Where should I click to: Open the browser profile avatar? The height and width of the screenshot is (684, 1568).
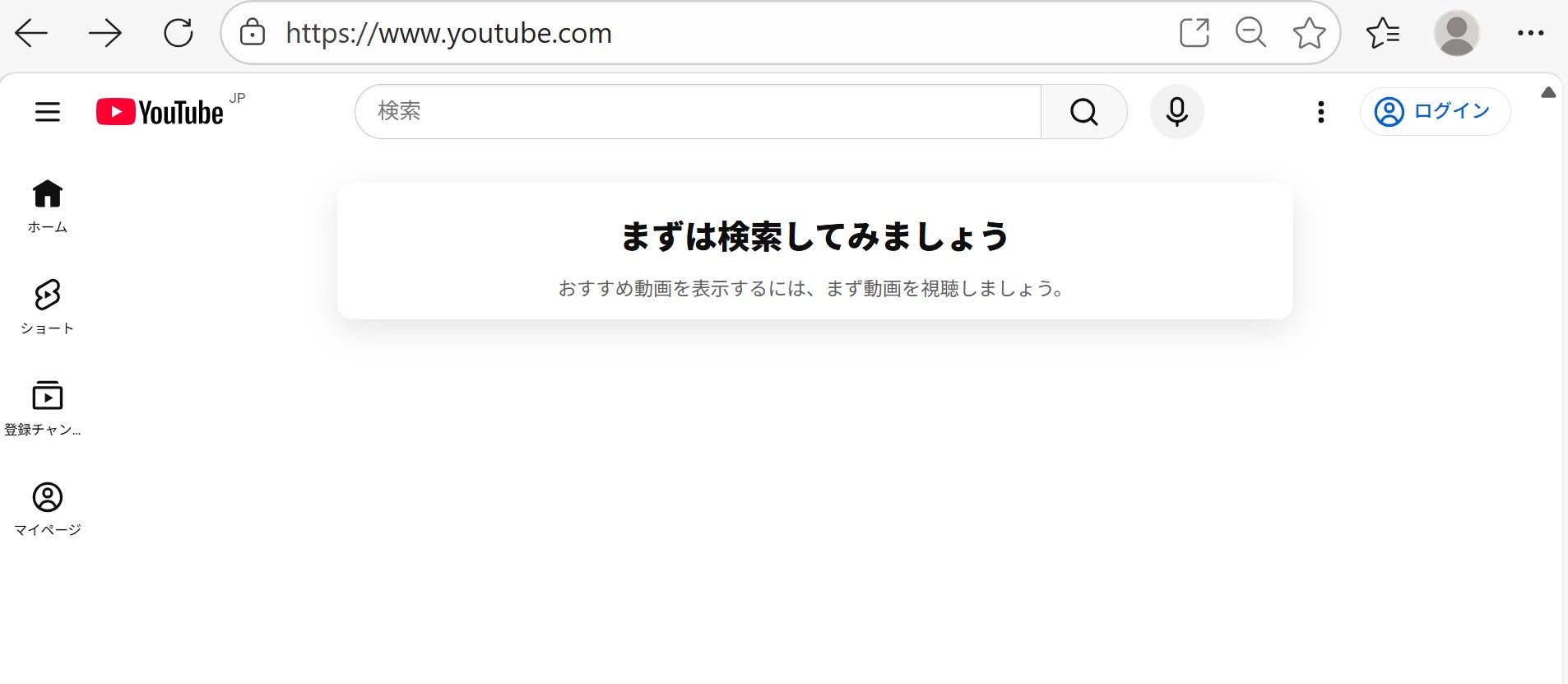coord(1457,33)
